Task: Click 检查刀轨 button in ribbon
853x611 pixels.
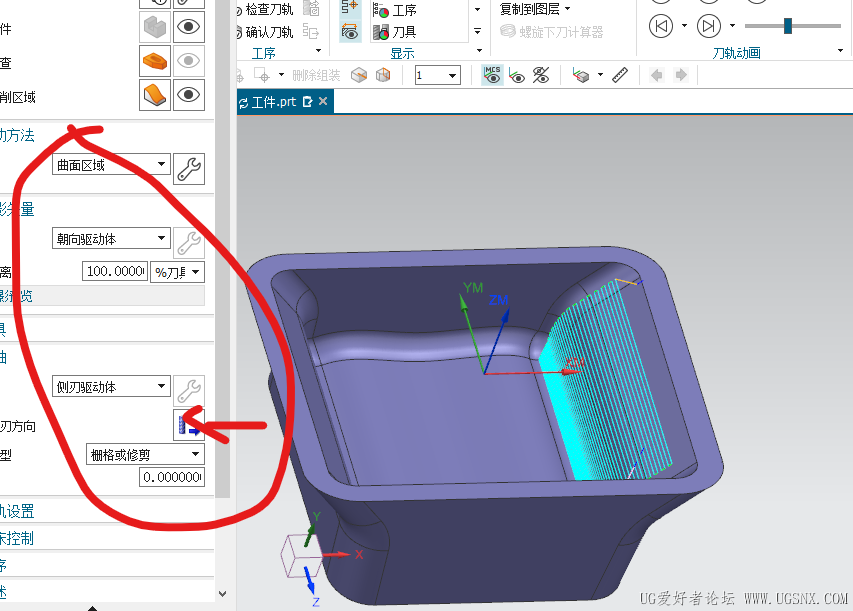Action: click(x=267, y=9)
